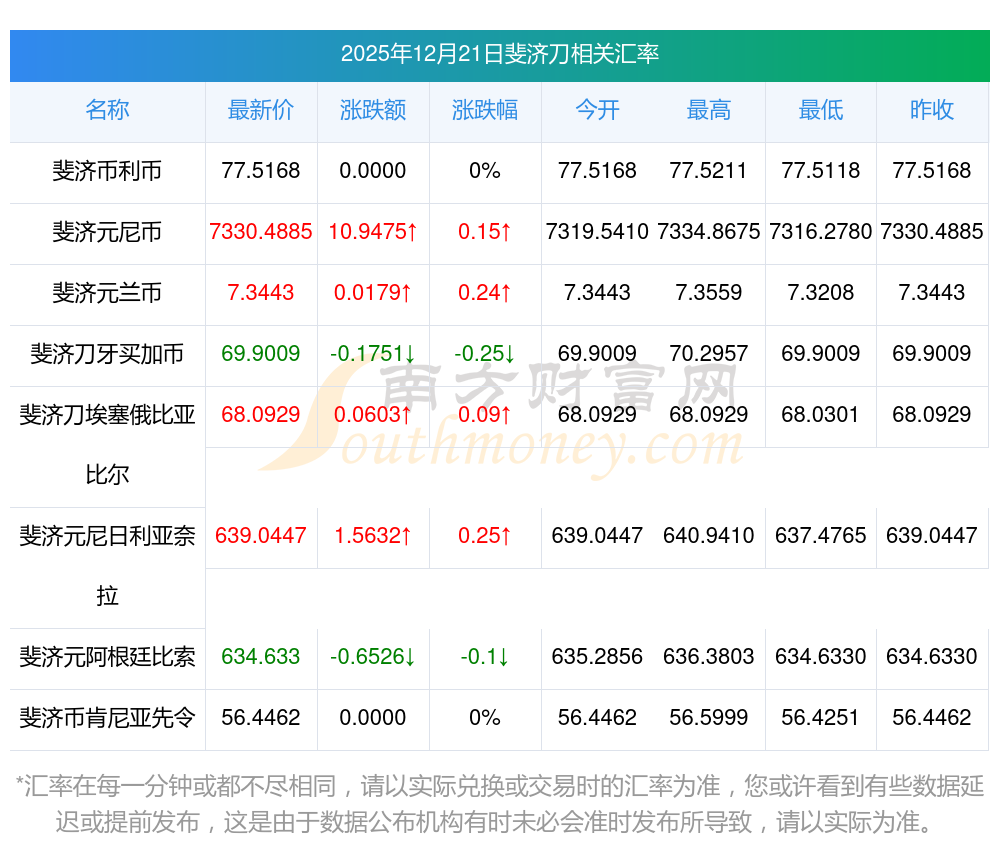Select the 斐济元兰币 row name
The height and width of the screenshot is (853, 1000).
[107, 293]
